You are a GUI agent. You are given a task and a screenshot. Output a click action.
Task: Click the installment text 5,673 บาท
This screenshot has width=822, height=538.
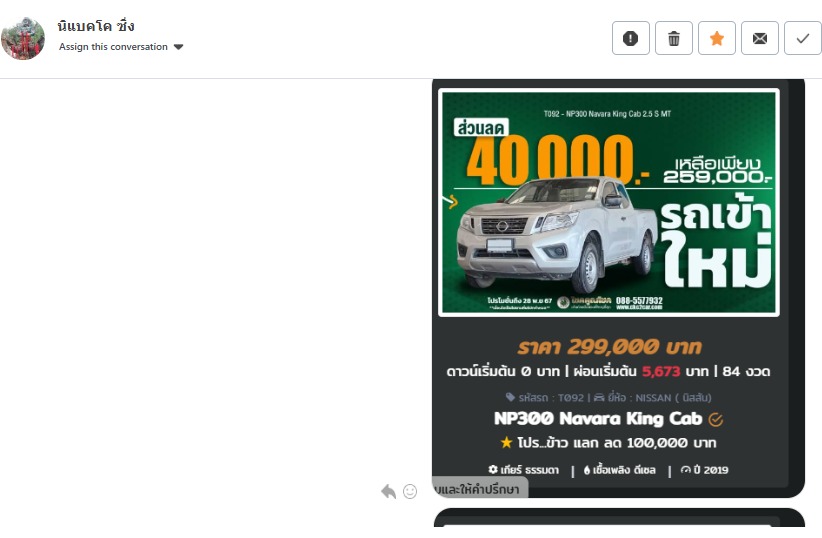pyautogui.click(x=675, y=372)
